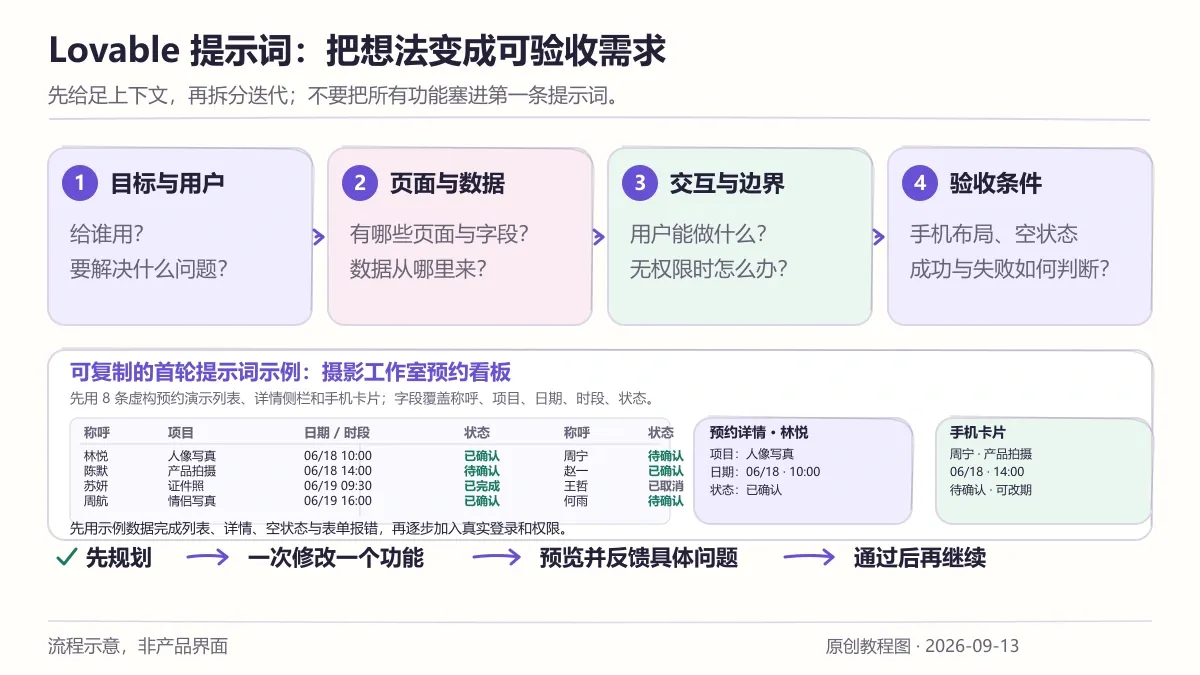Click the 已取消 status next to 王哲
Viewport: 1200px width, 675px height.
click(666, 486)
